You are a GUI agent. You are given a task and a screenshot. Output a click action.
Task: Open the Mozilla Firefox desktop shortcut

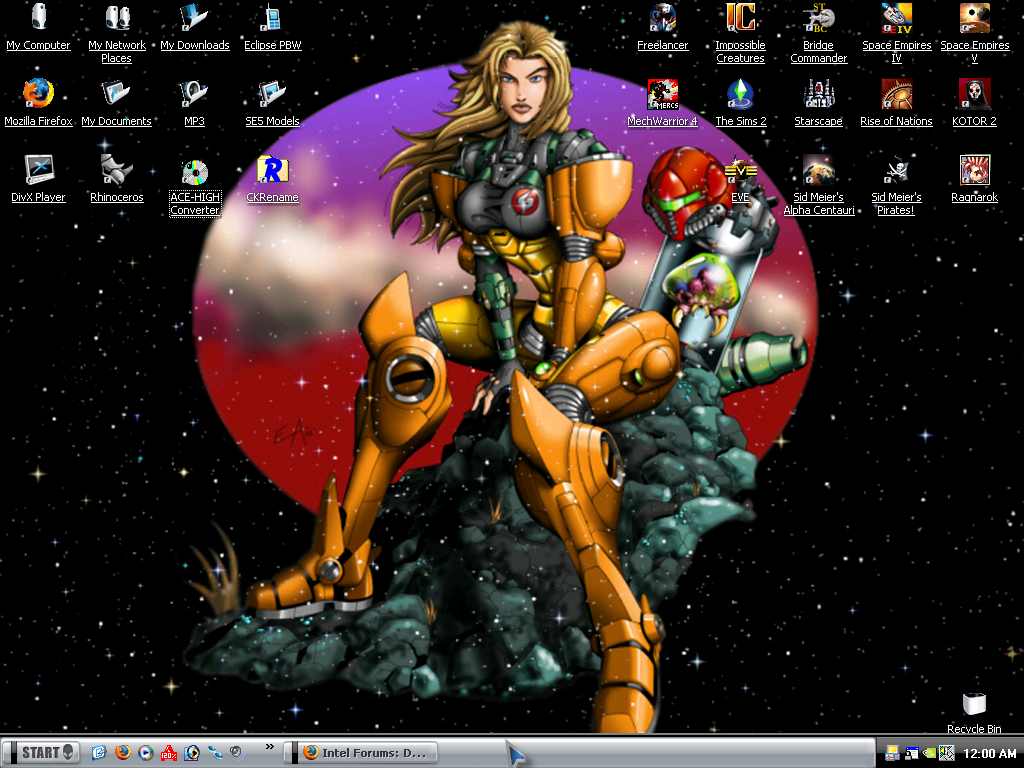click(x=38, y=95)
